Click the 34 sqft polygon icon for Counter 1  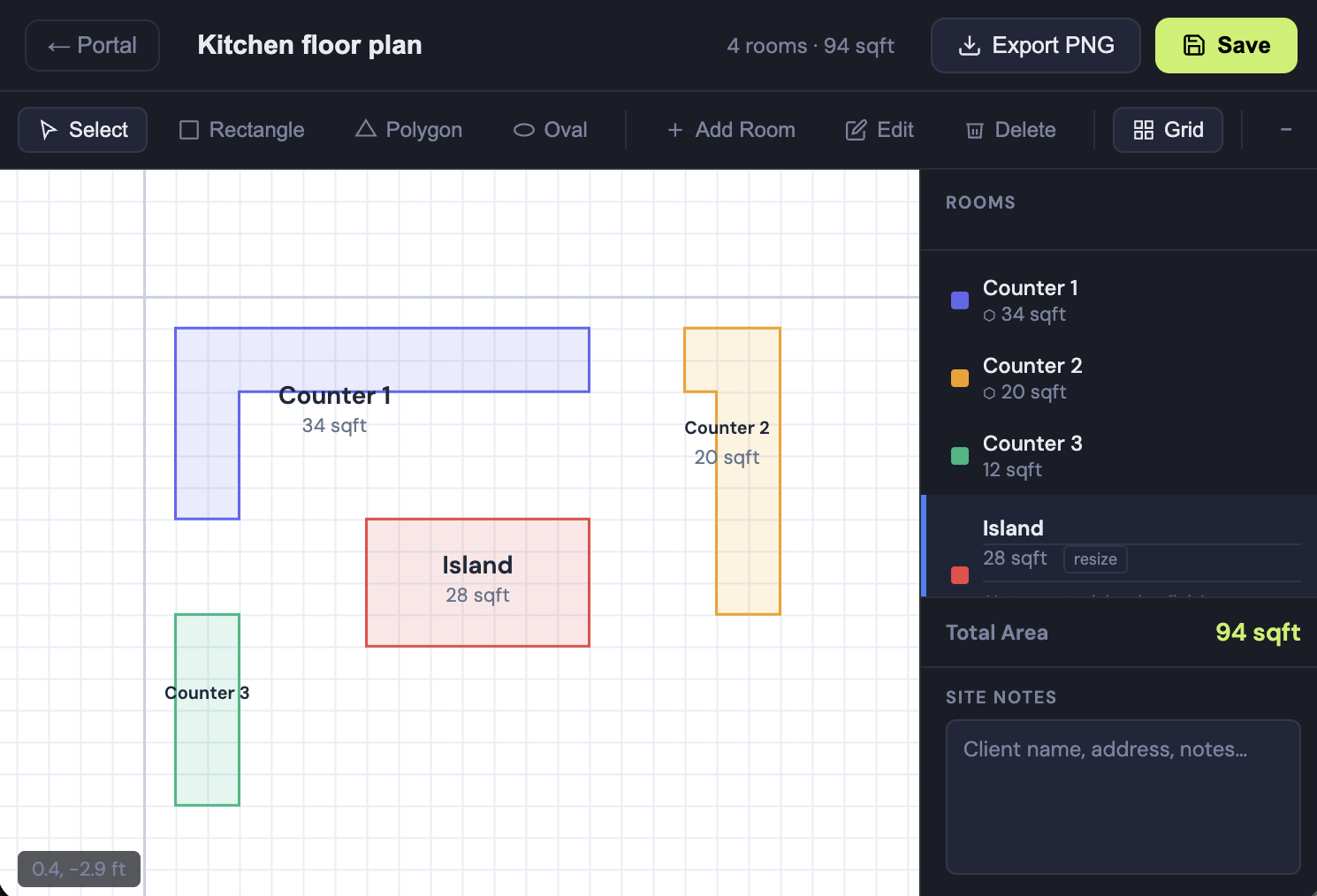coord(989,315)
